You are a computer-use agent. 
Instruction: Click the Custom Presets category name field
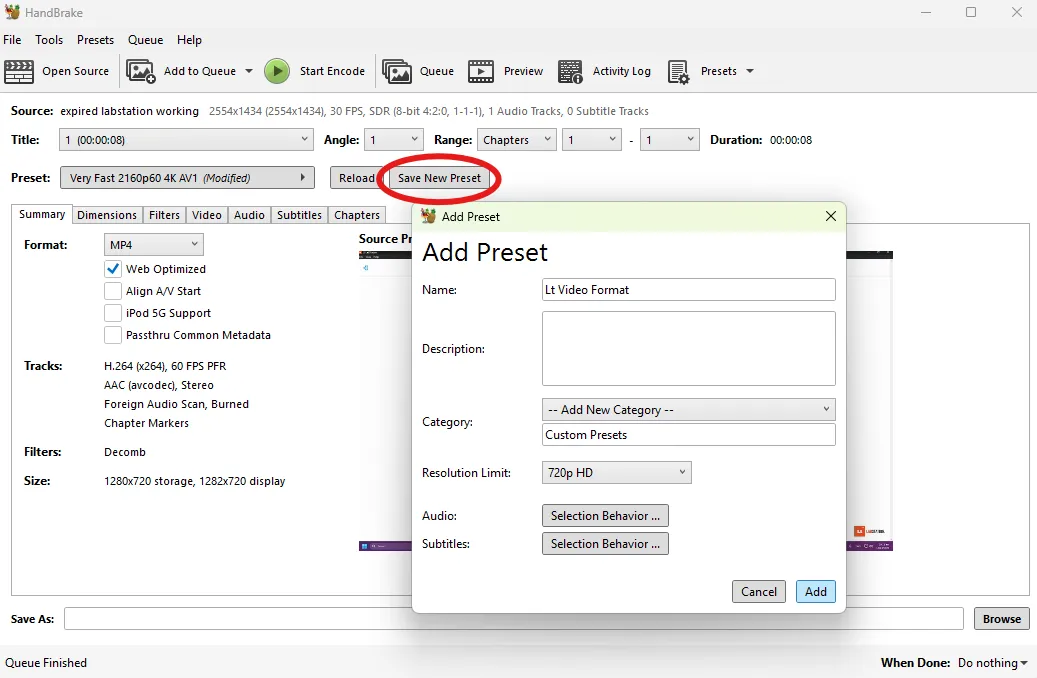(x=688, y=435)
